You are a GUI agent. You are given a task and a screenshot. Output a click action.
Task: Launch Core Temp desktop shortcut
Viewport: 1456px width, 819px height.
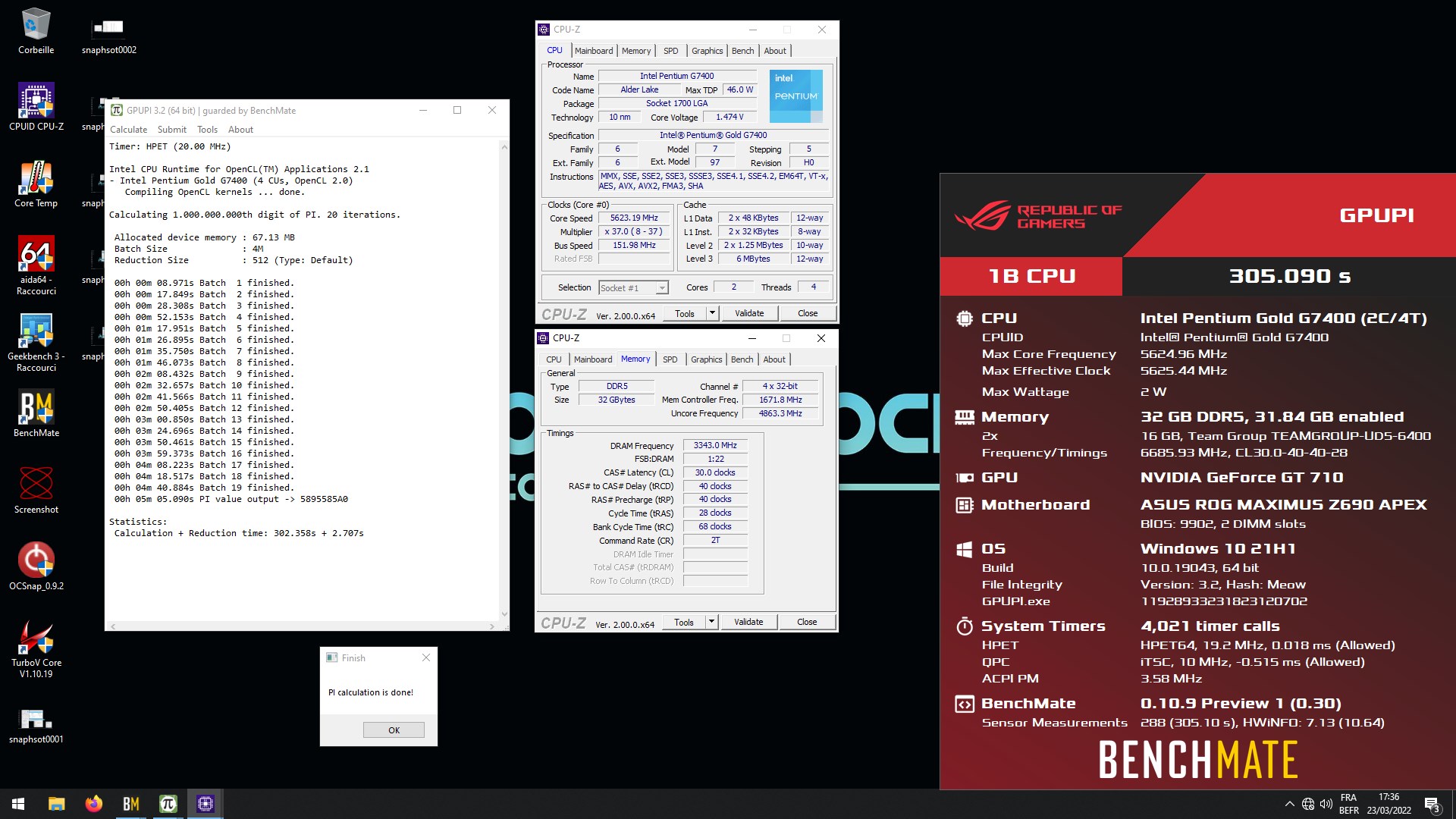click(x=36, y=184)
